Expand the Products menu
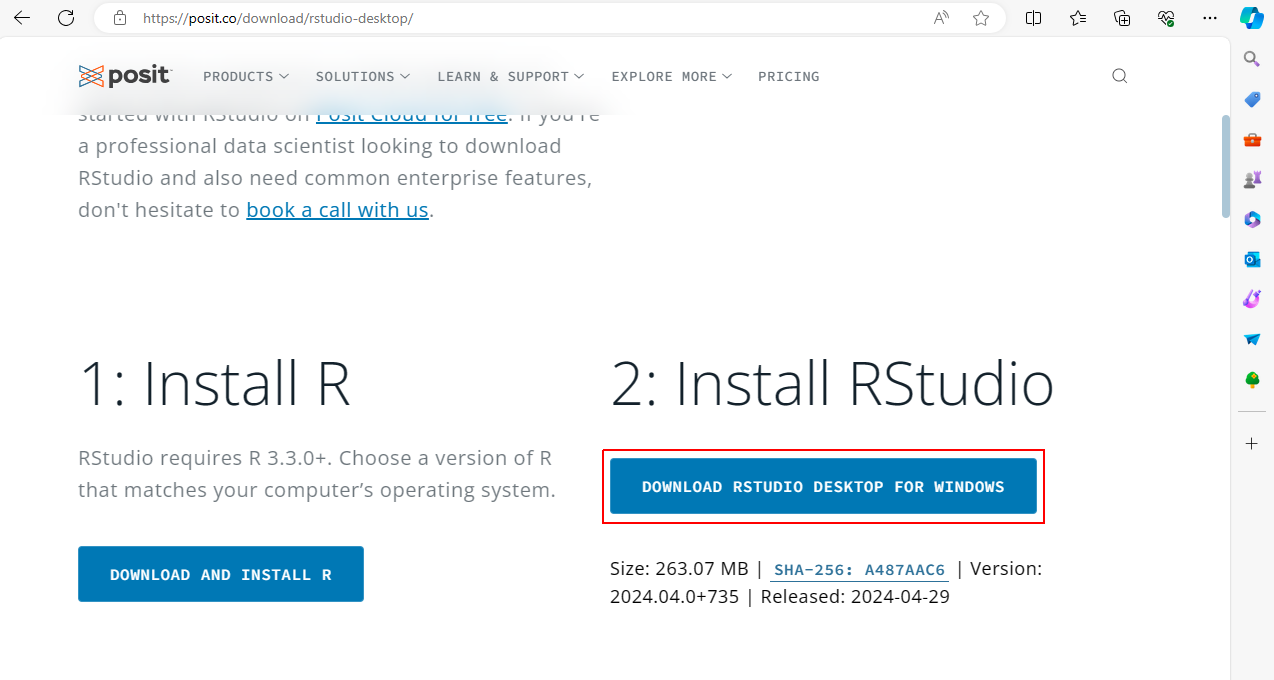The image size is (1274, 680). 246,76
